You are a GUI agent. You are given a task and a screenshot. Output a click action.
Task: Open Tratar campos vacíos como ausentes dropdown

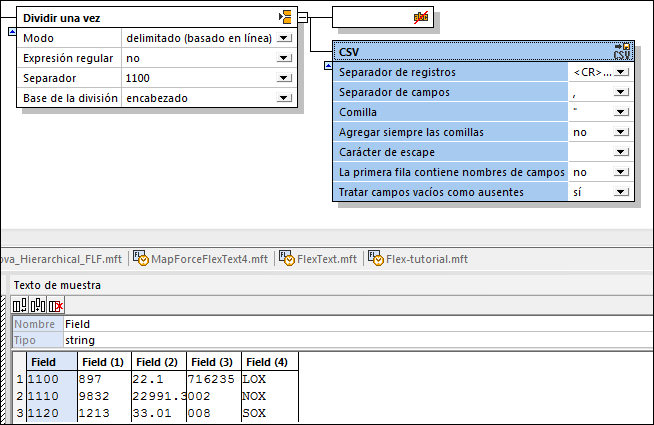point(621,192)
